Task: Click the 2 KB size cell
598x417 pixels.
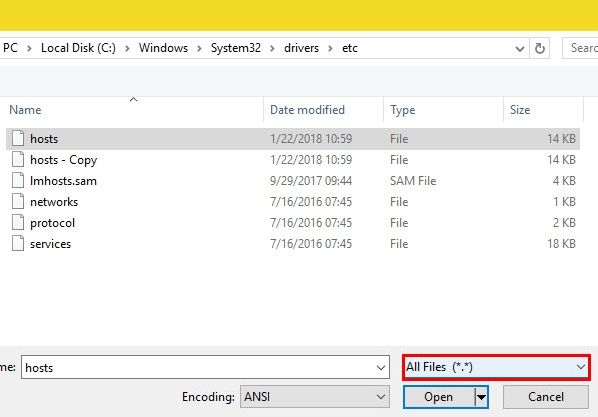Action: pos(564,223)
